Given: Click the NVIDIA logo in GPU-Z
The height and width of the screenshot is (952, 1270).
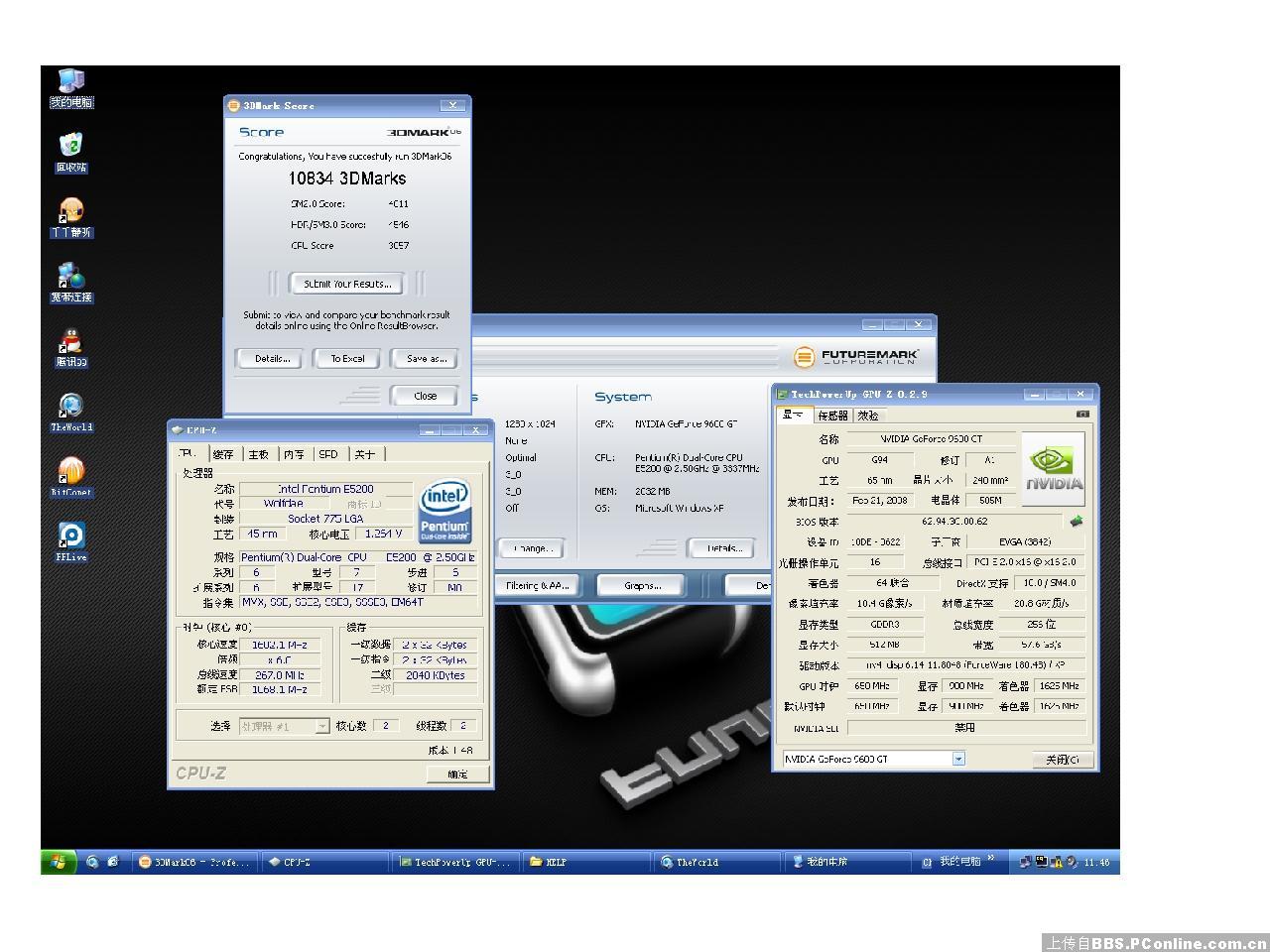Looking at the screenshot, I should (1054, 468).
